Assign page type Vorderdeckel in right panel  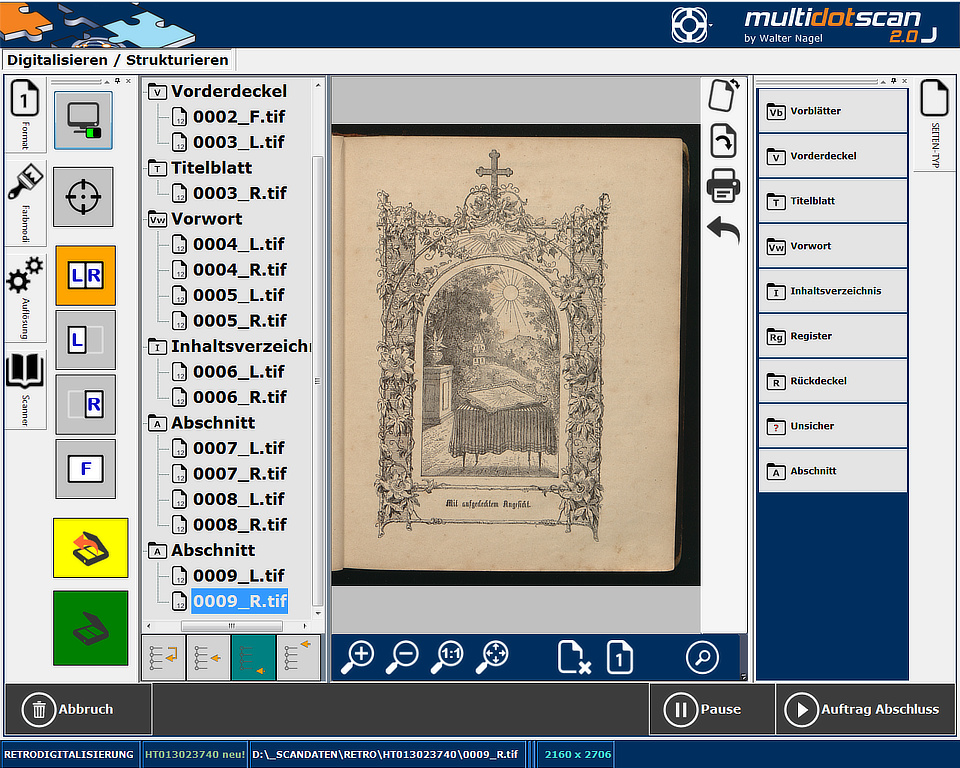pyautogui.click(x=833, y=156)
